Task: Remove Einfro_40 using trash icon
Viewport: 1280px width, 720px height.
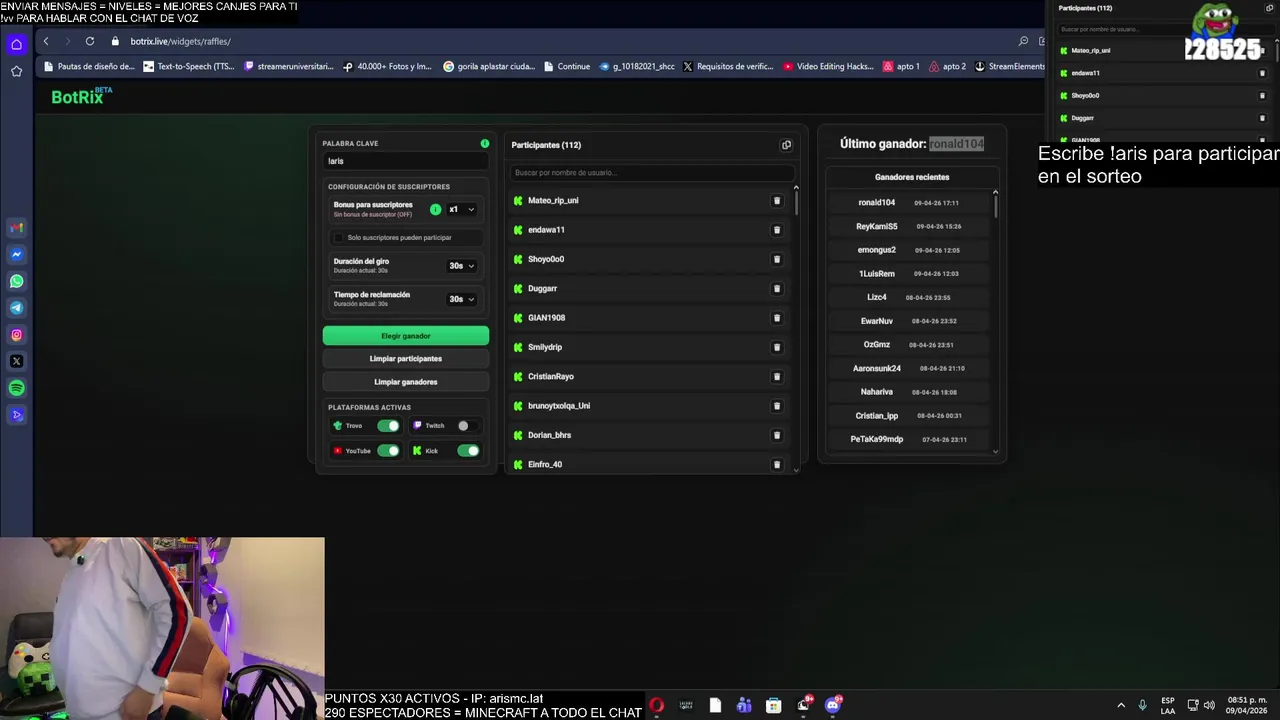Action: coord(776,464)
